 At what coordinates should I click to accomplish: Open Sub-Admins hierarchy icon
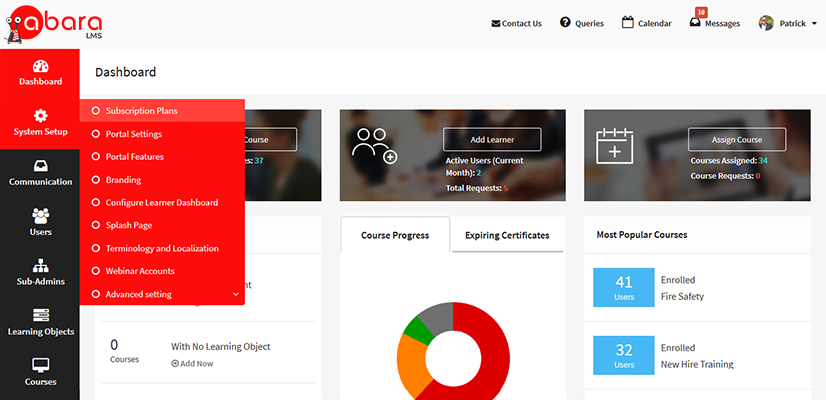(41, 266)
